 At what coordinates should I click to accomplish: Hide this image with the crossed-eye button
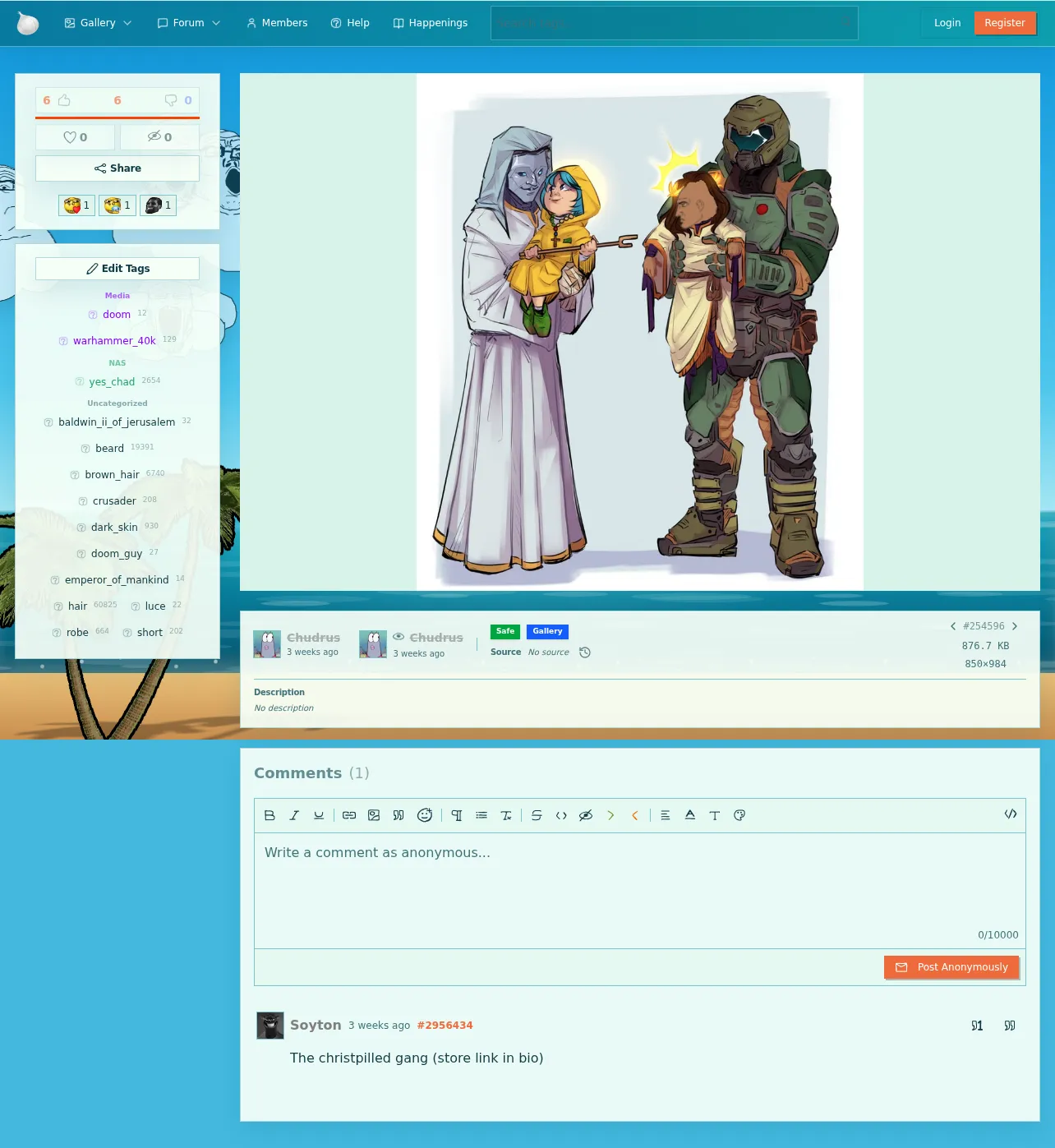pos(159,137)
